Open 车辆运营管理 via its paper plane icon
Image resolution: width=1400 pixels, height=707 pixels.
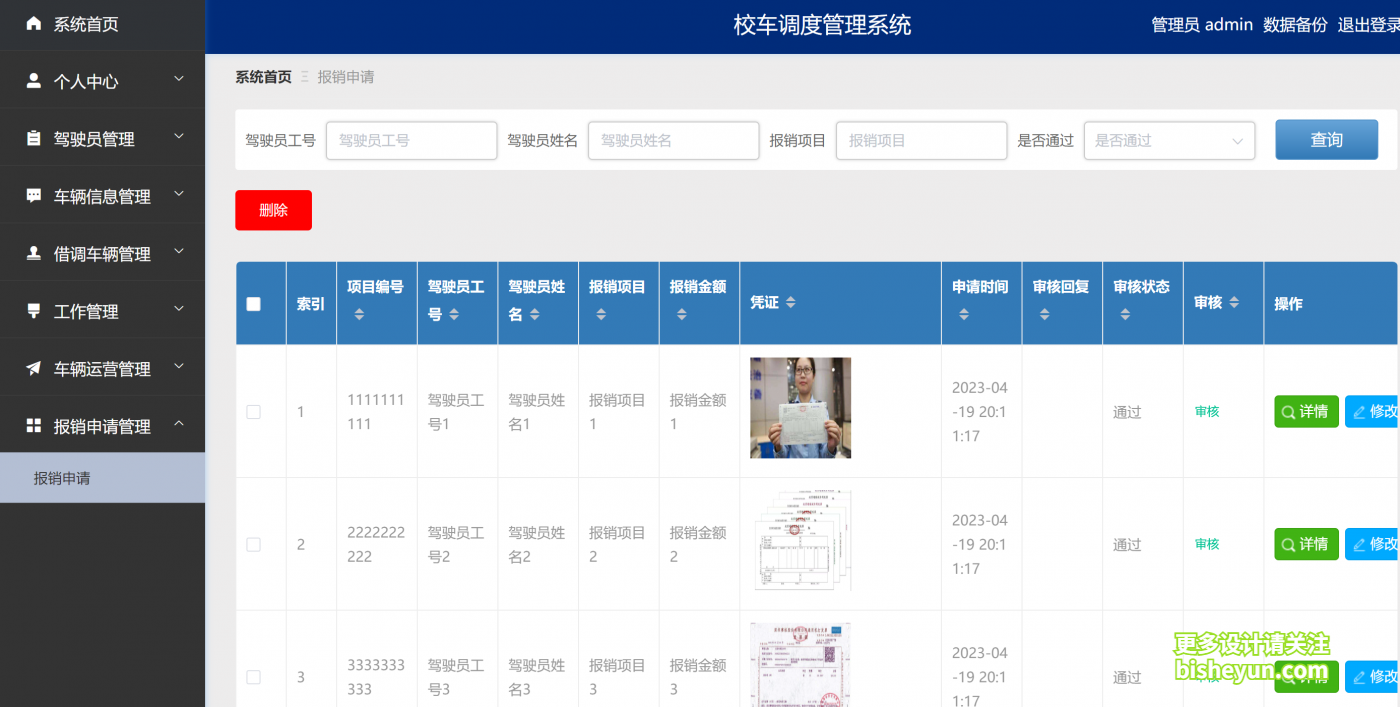(35, 367)
